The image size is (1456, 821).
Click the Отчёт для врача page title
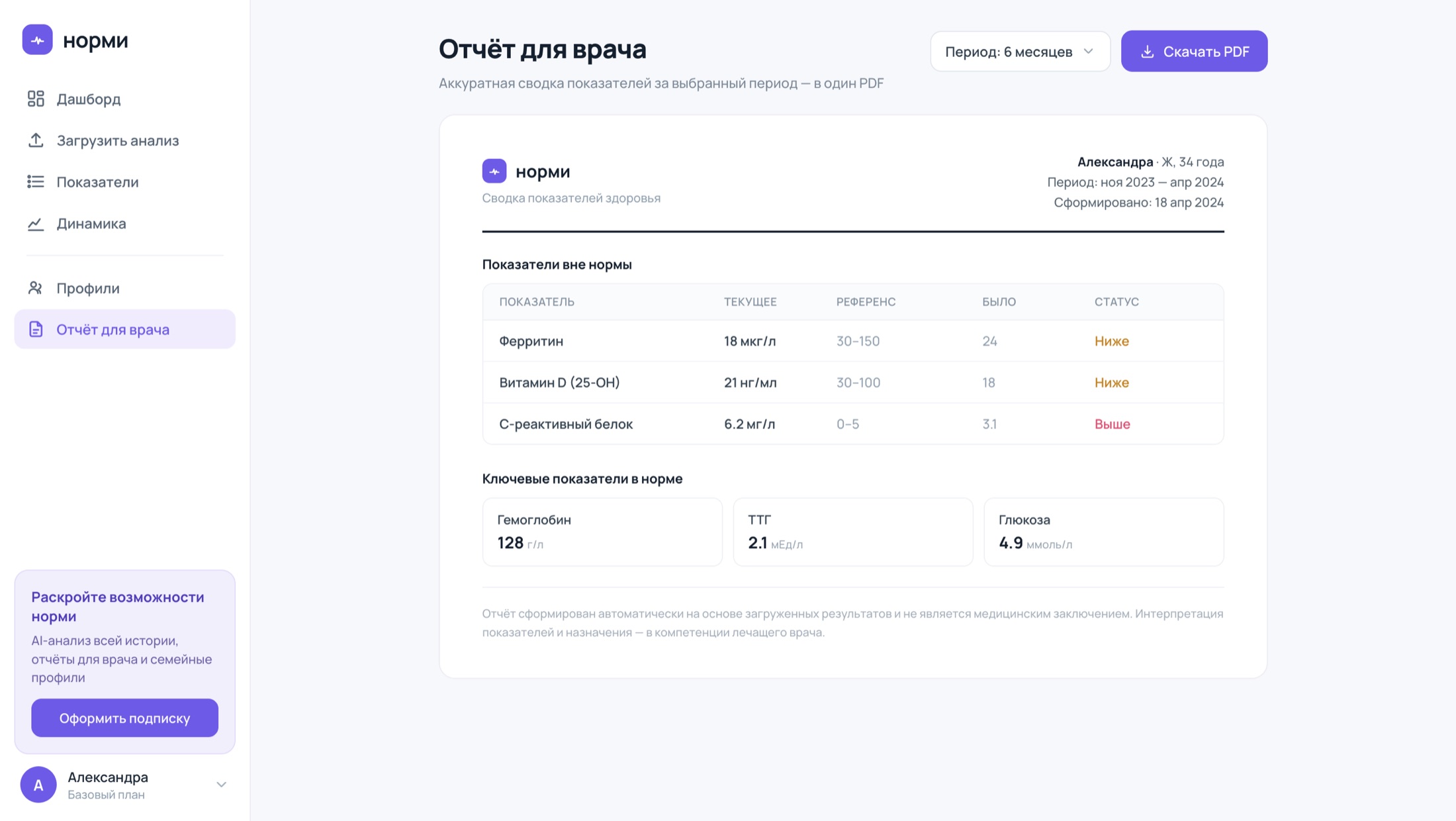[x=543, y=49]
